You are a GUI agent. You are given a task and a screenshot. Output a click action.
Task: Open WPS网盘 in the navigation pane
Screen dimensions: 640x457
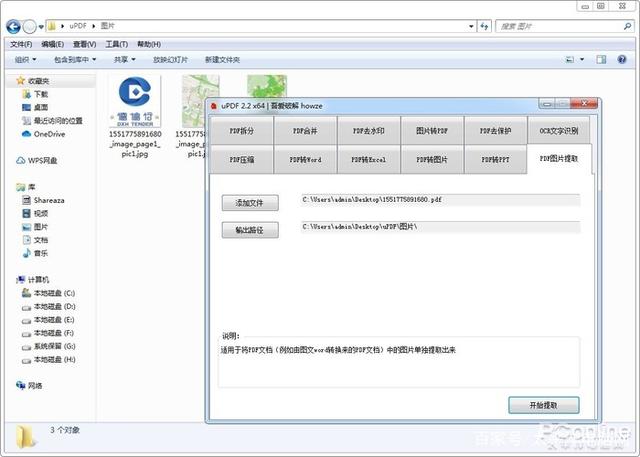pyautogui.click(x=42, y=160)
